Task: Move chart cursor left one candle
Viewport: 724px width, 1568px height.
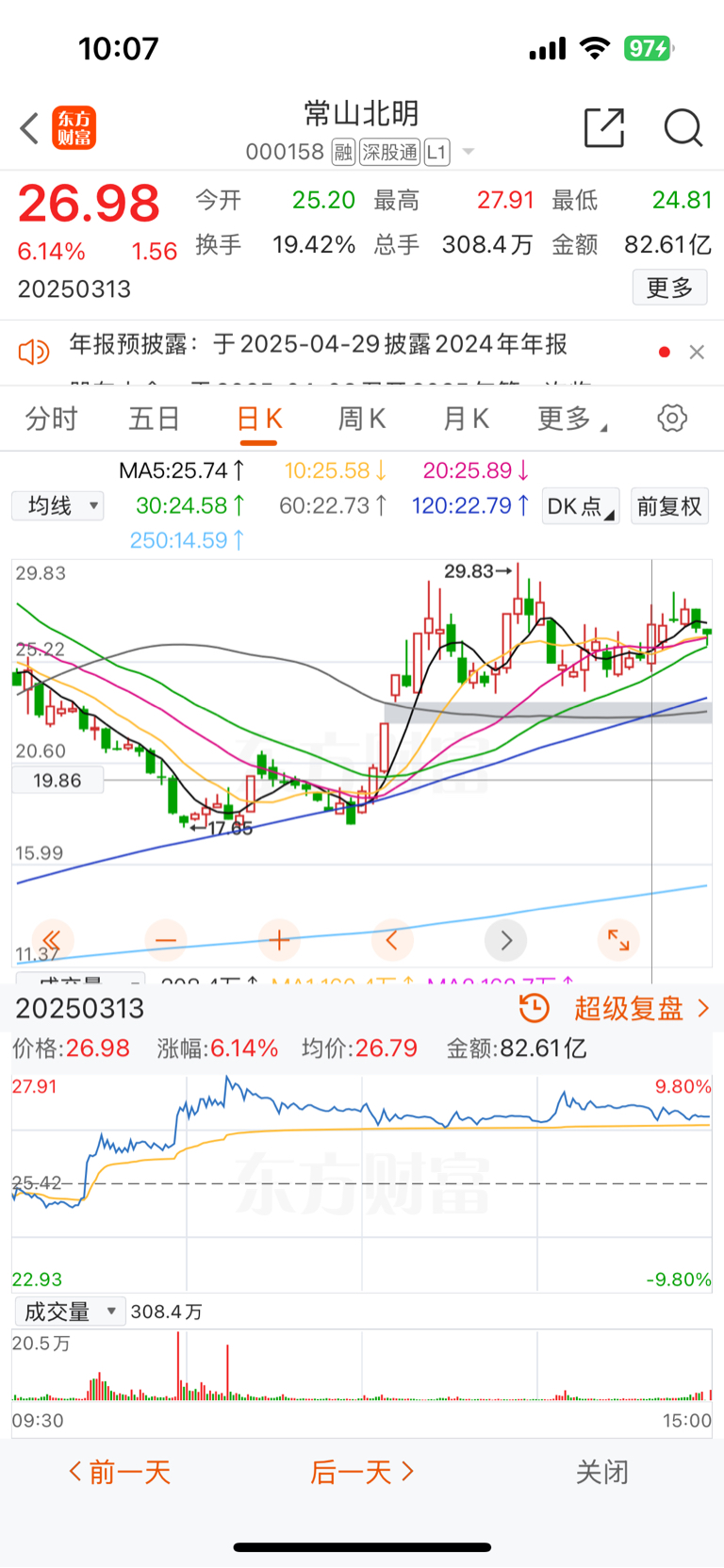Action: [x=392, y=940]
